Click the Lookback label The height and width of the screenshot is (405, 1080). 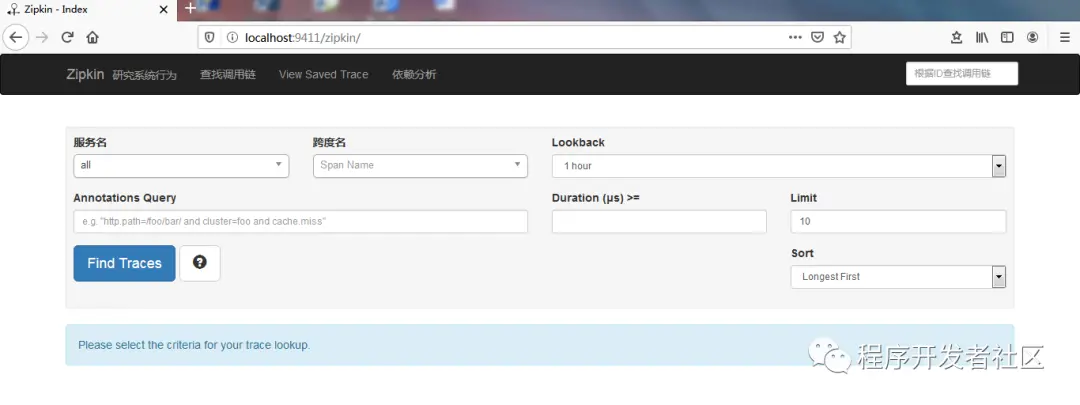point(578,143)
